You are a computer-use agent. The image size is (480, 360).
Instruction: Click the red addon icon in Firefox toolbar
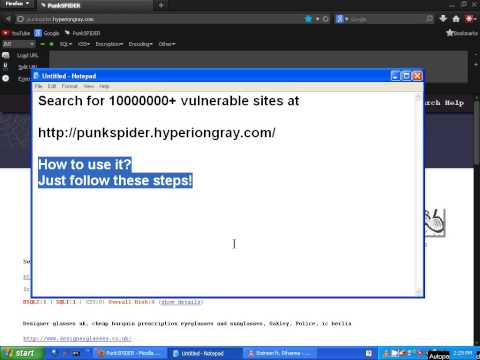(x=469, y=19)
